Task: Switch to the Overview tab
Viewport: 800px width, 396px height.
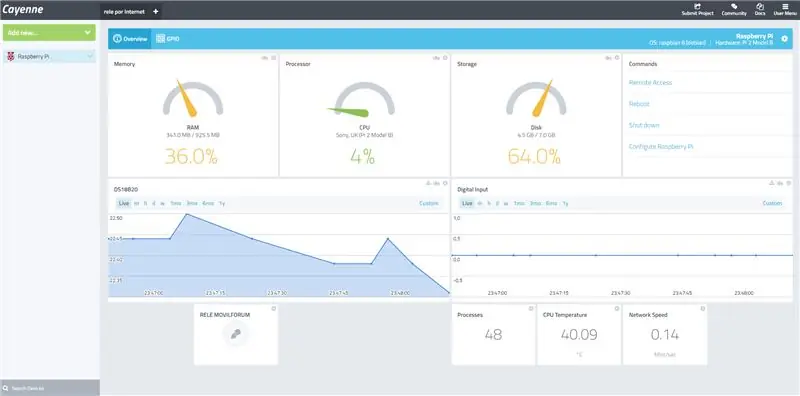Action: [x=130, y=39]
